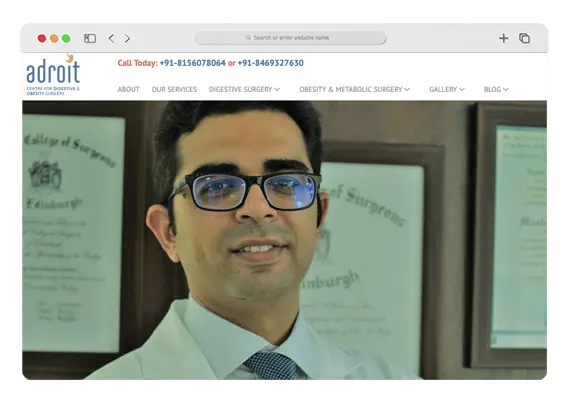Screen dimensions: 575x405
Task: Open the BLOG menu
Action: pos(496,89)
